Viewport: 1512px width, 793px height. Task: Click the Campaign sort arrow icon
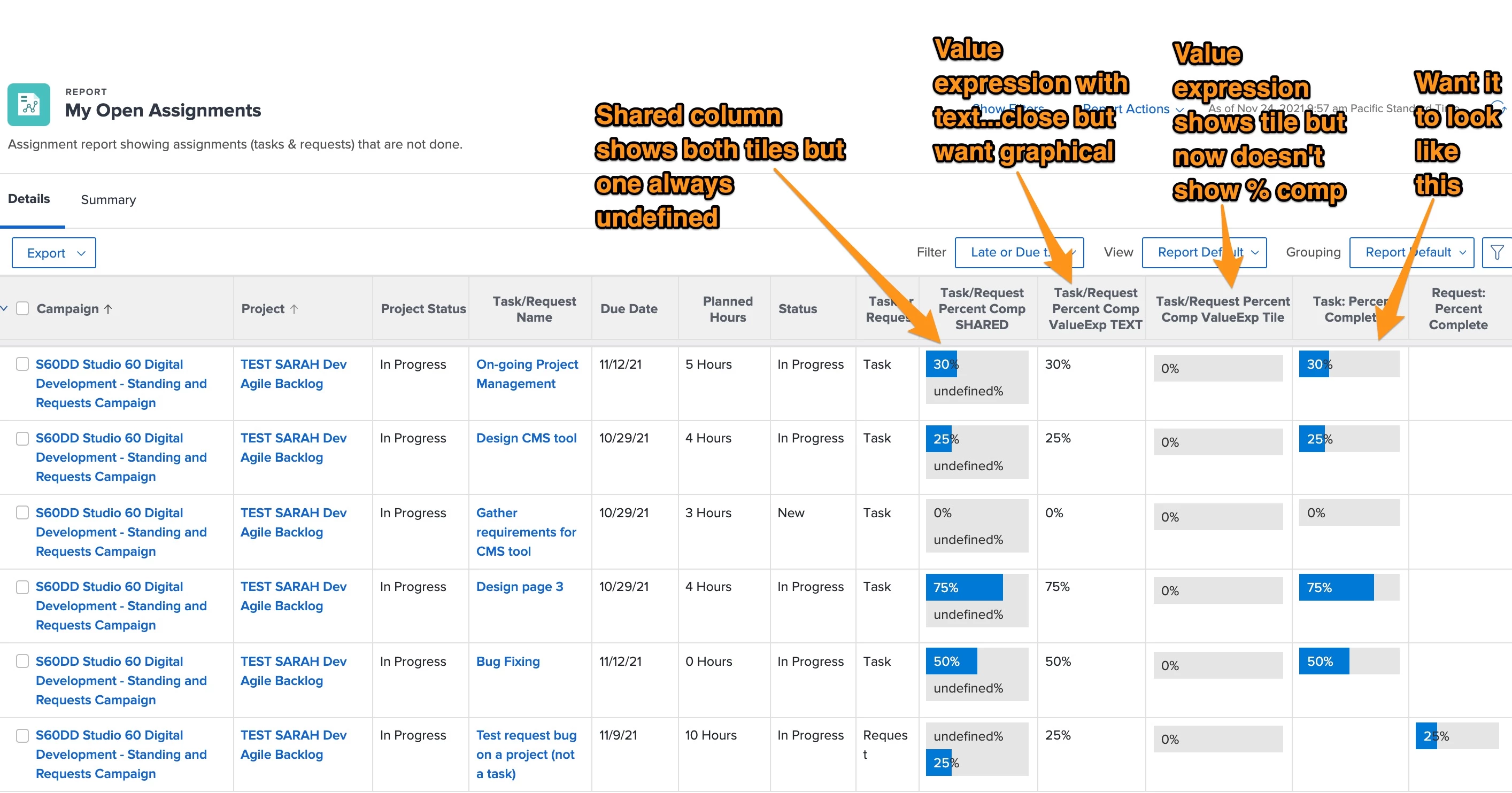point(108,309)
